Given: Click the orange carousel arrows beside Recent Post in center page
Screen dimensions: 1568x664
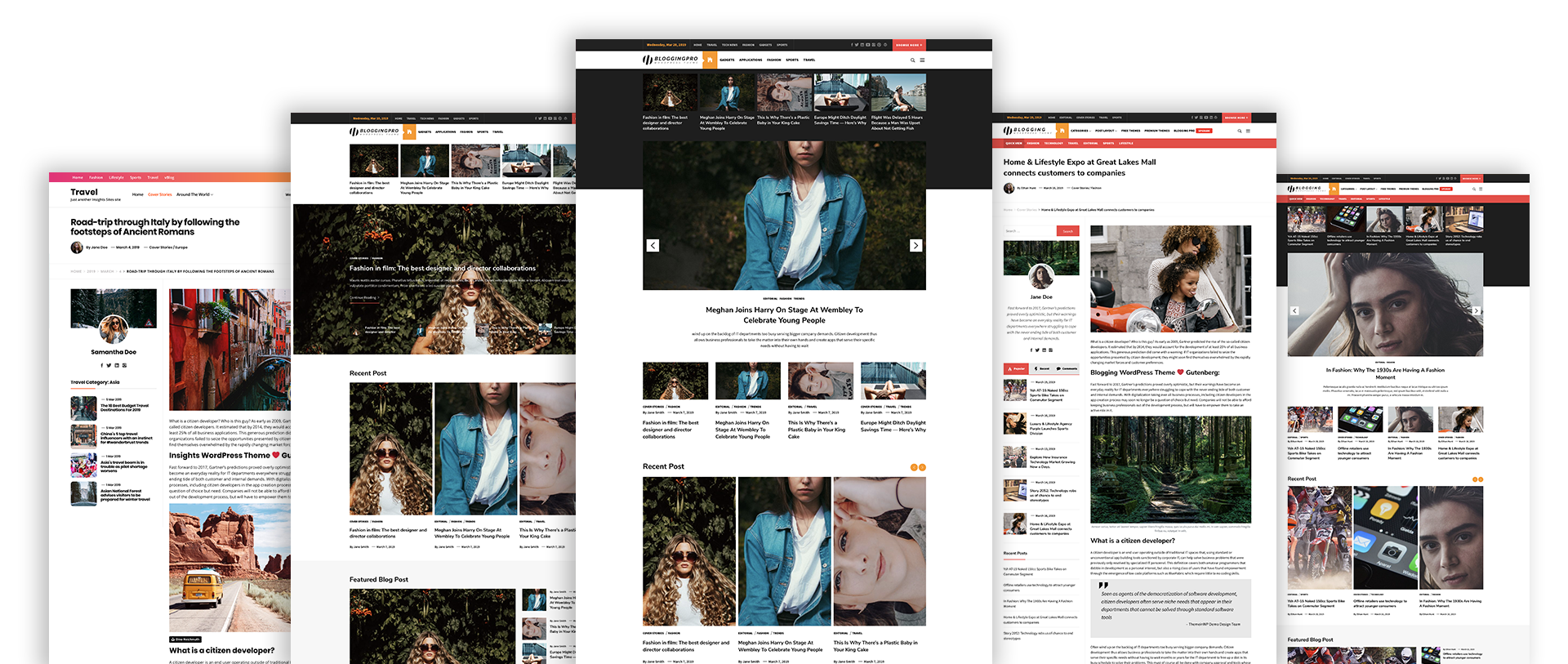Looking at the screenshot, I should click(x=918, y=467).
